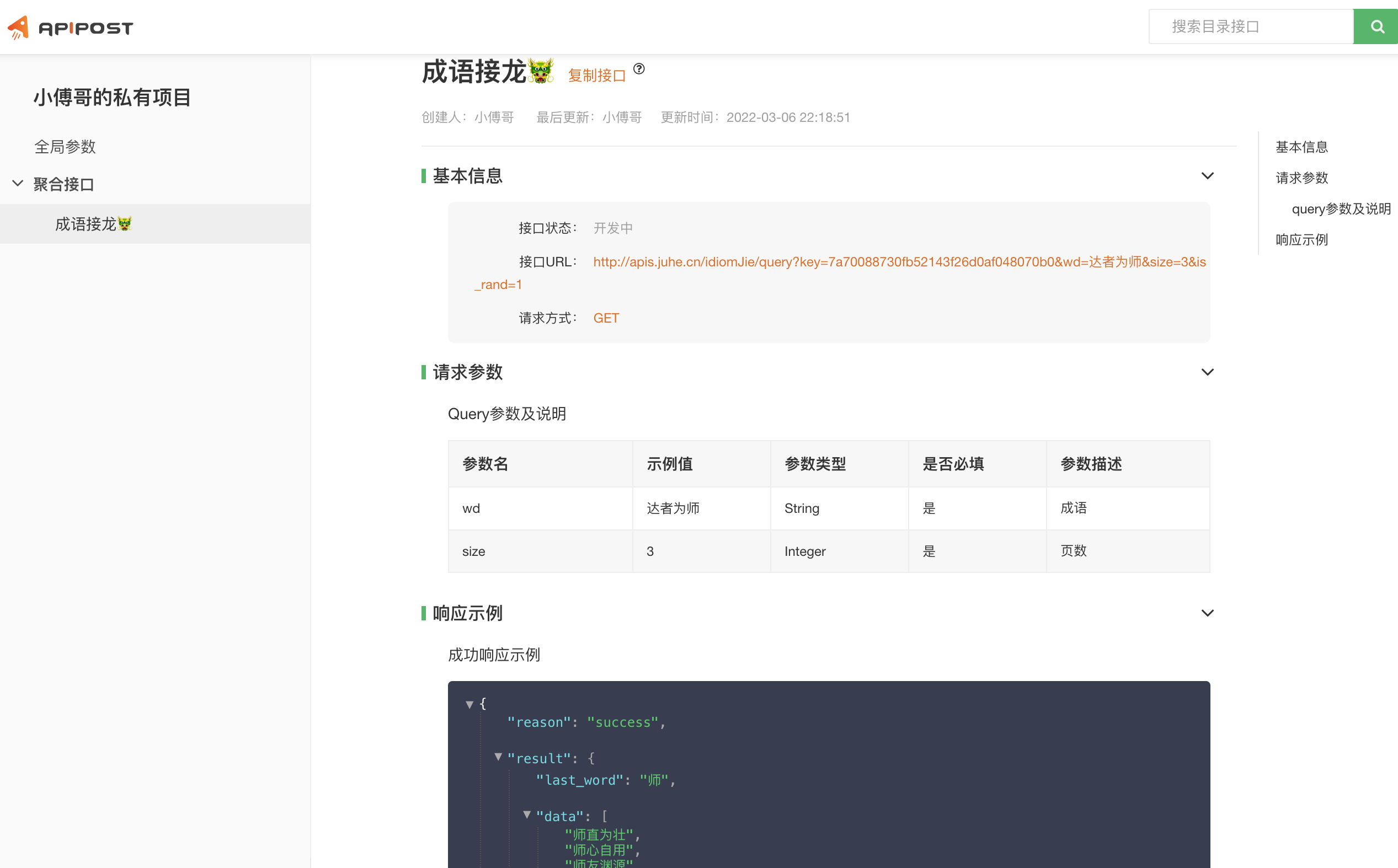The image size is (1398, 868).
Task: Collapse the "result" JSON node
Action: (x=498, y=757)
